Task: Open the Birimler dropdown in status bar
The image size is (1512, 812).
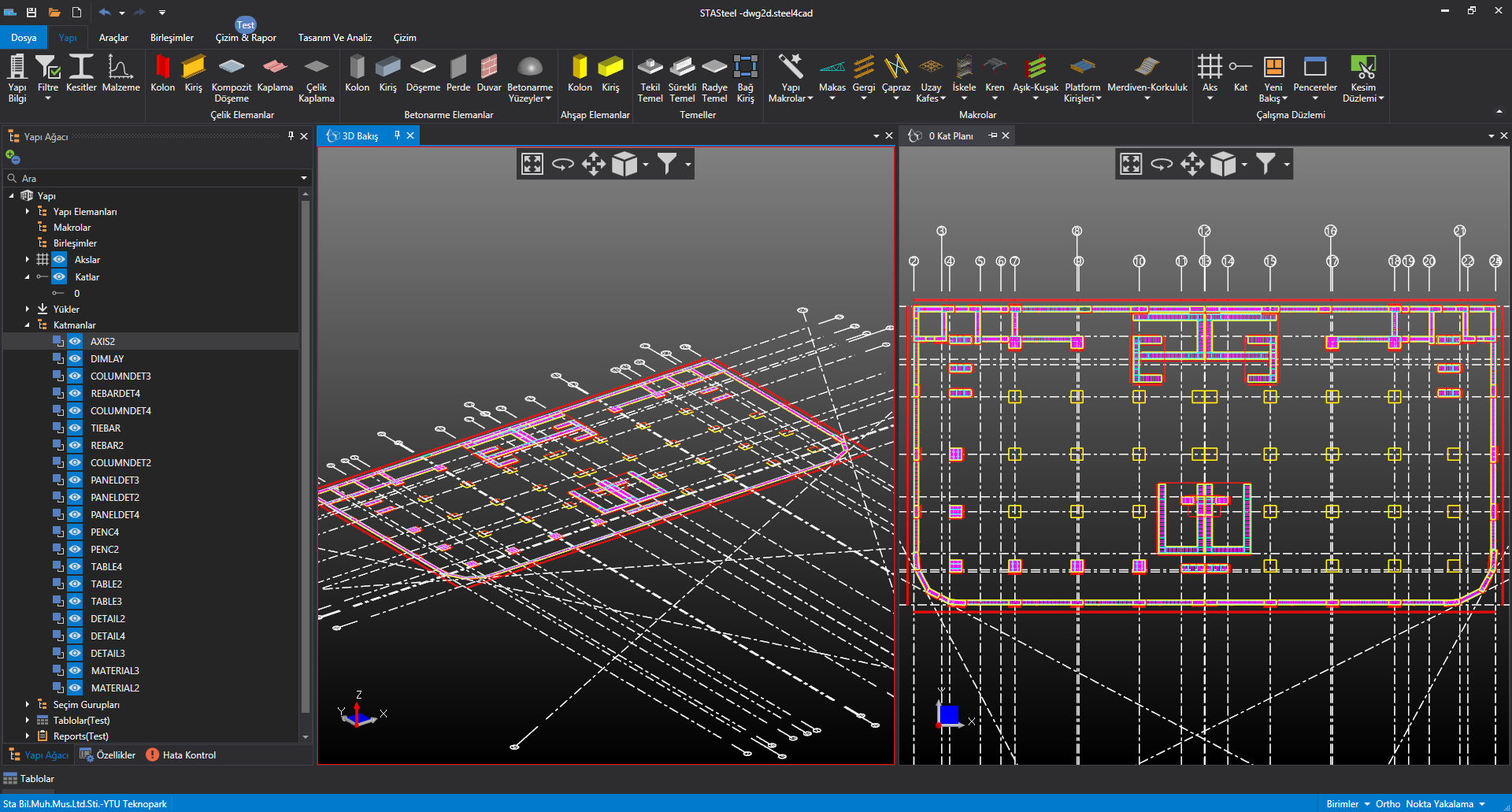Action: click(x=1347, y=803)
